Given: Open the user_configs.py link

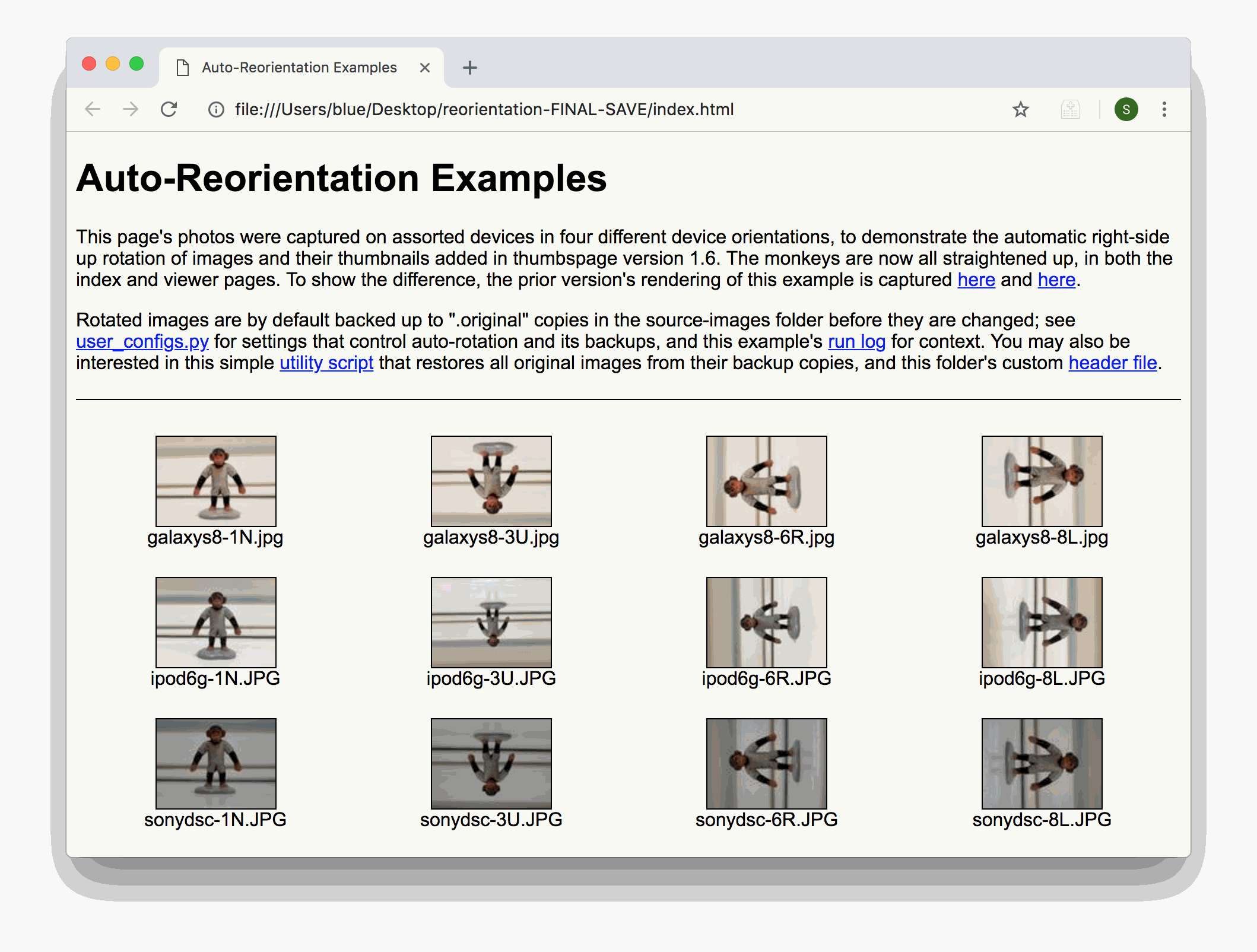Looking at the screenshot, I should [142, 342].
